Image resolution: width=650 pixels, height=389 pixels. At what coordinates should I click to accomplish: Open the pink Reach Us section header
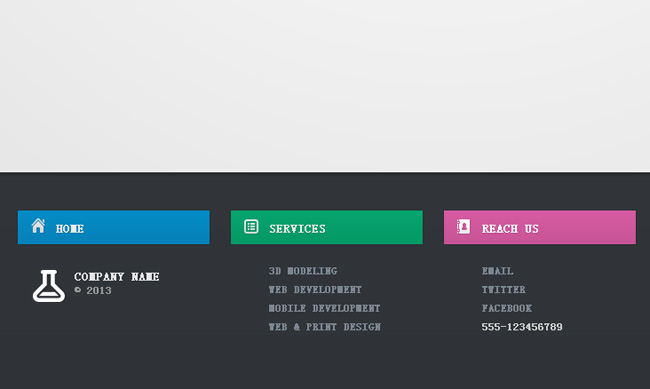click(x=540, y=227)
